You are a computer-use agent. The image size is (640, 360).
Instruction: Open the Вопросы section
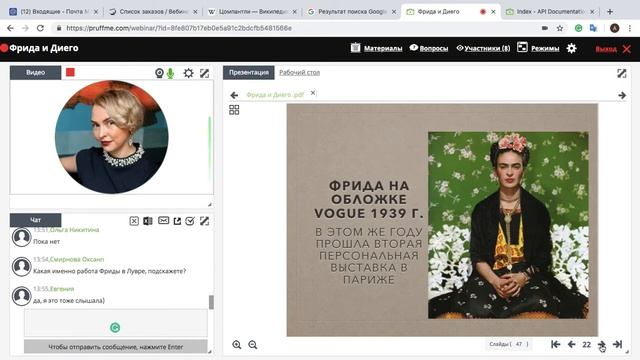point(429,48)
